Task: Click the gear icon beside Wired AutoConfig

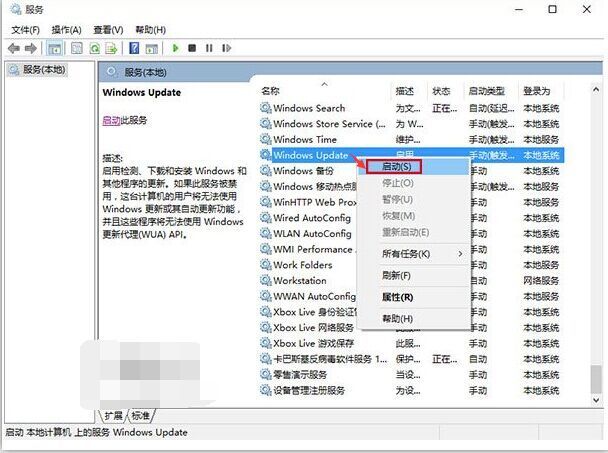Action: (266, 218)
